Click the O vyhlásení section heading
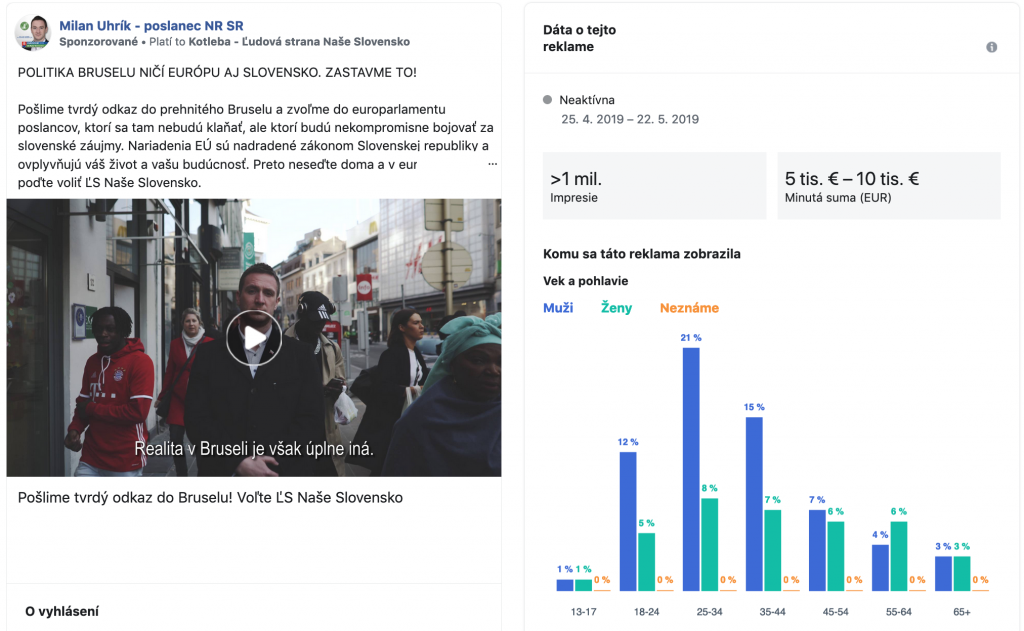Viewport: 1024px width, 631px height. (x=62, y=611)
